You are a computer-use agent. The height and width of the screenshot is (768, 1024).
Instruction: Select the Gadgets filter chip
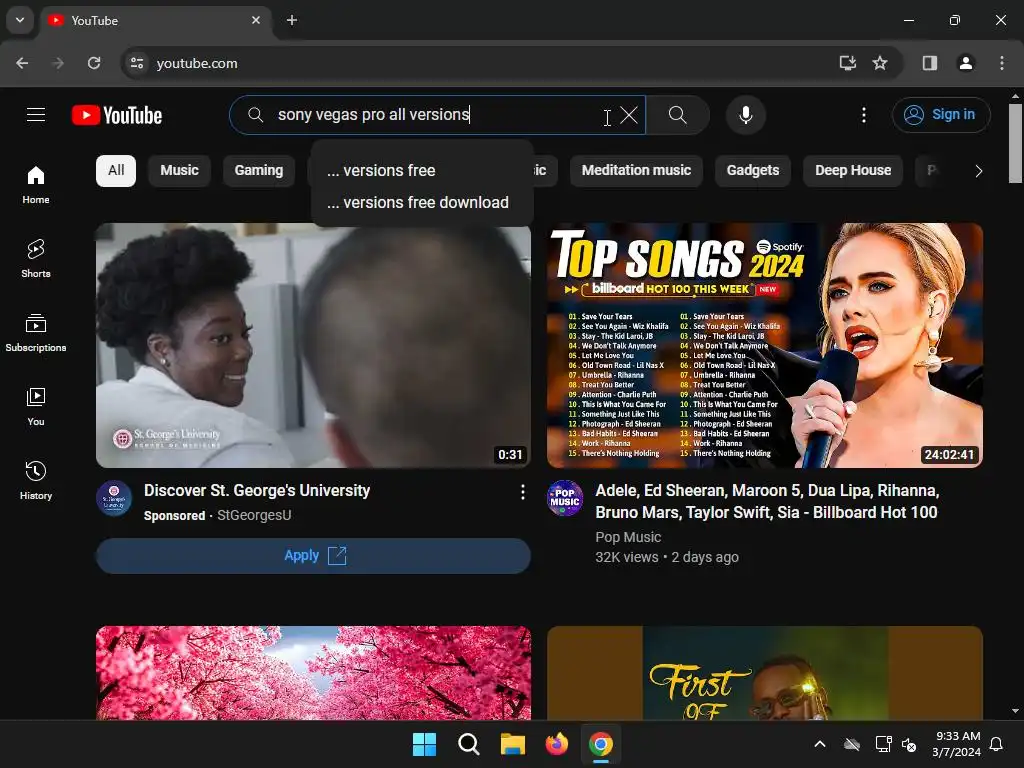click(x=753, y=170)
